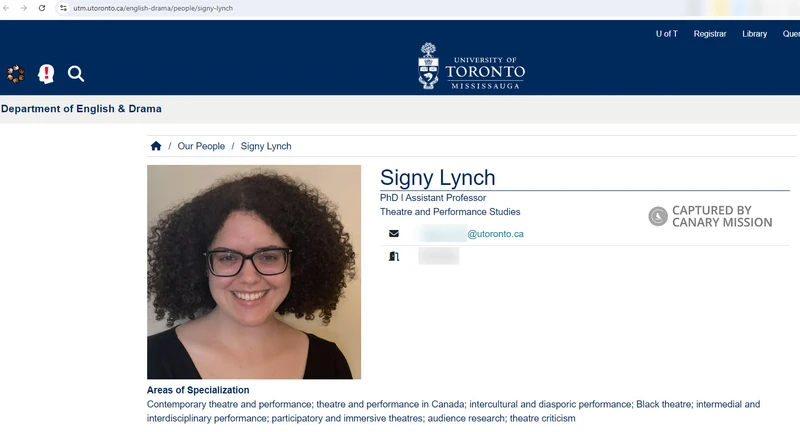Open site information icon in address bar
Image resolution: width=800 pixels, height=432 pixels.
point(63,8)
